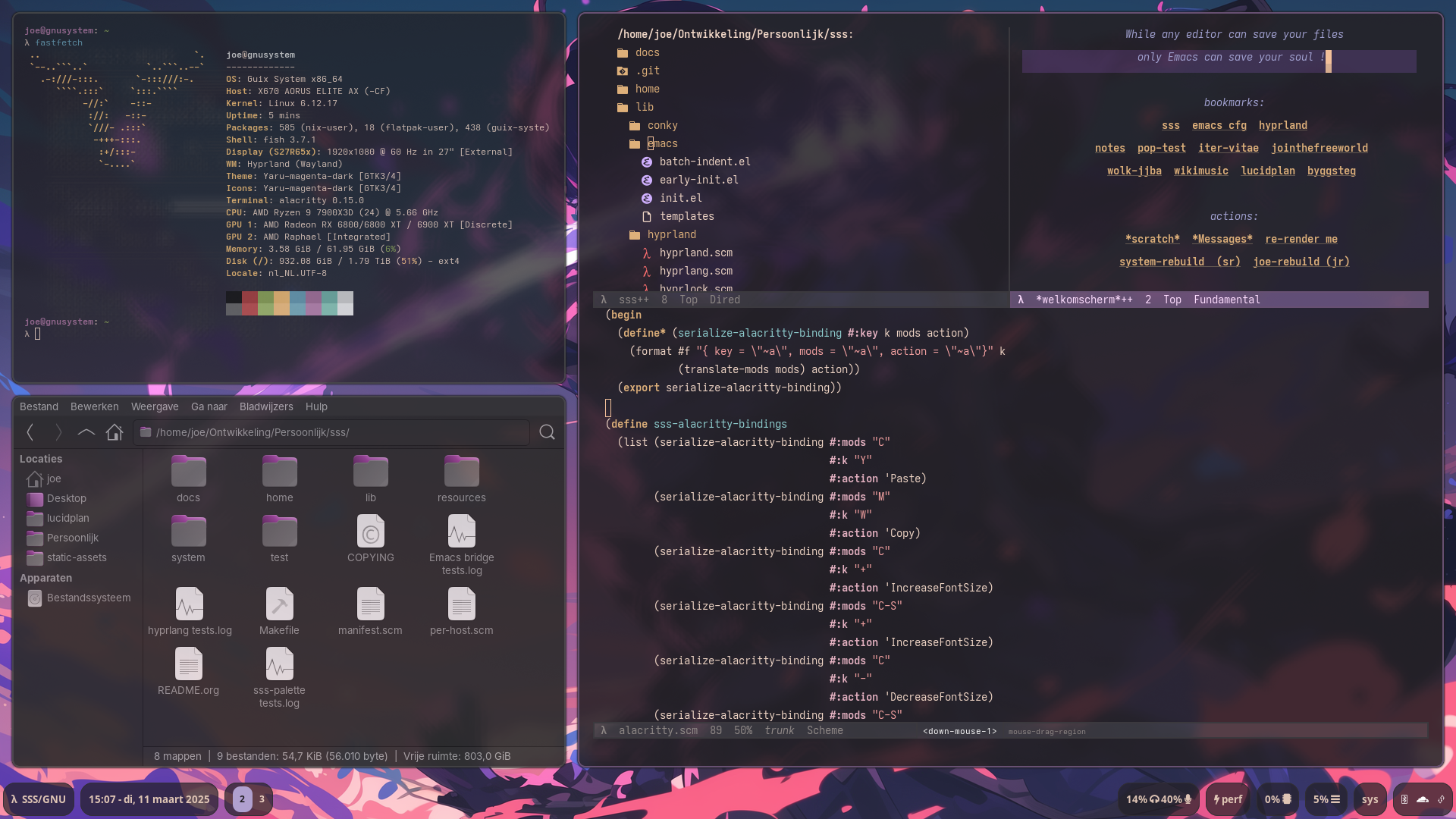Go back in the file manager
Screen dimensions: 1456x819
(30, 432)
